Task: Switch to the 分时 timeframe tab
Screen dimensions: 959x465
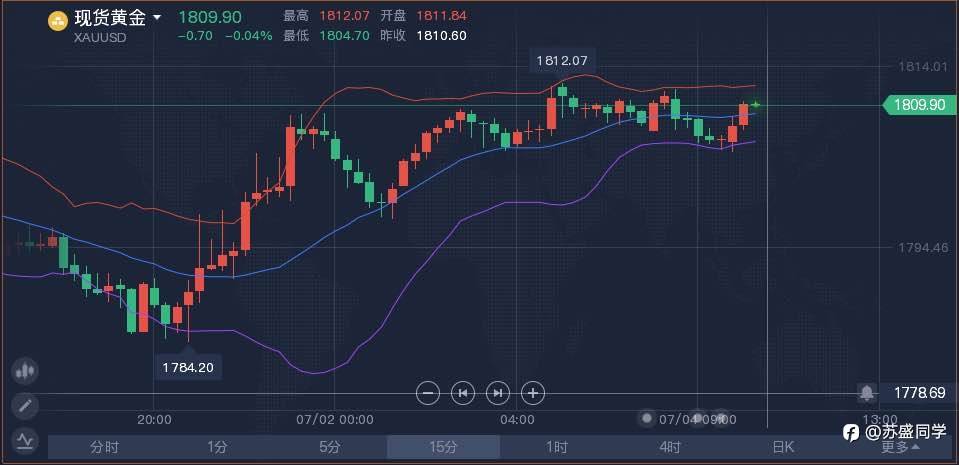Action: (104, 447)
